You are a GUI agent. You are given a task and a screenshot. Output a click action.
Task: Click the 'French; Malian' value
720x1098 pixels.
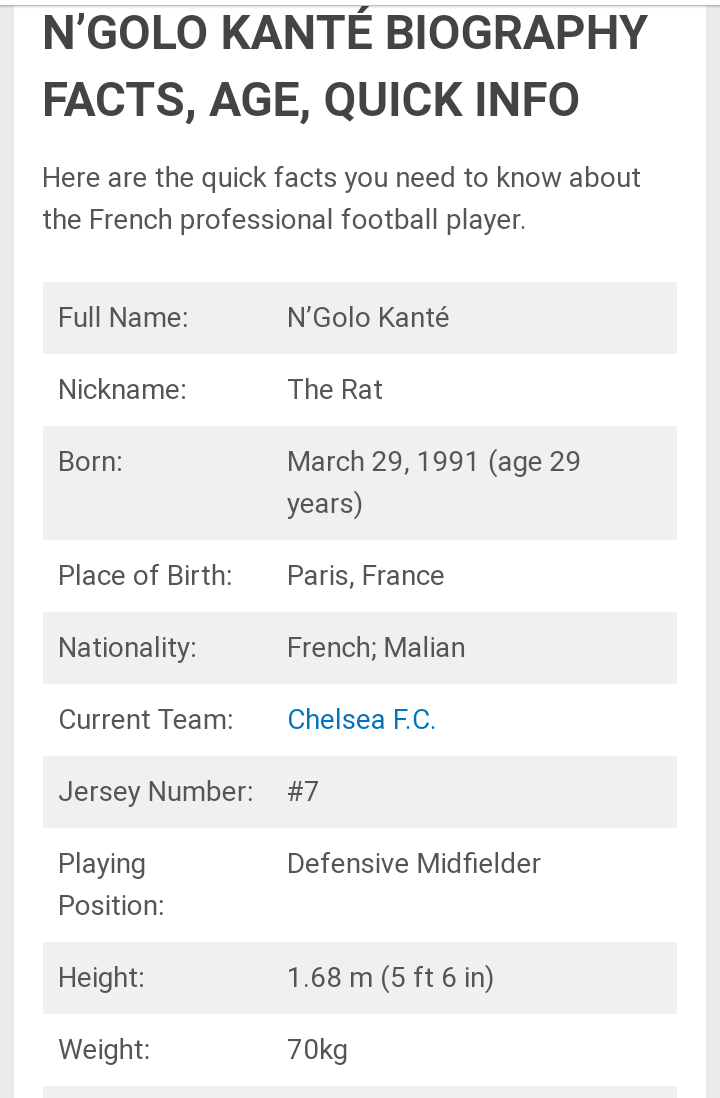(376, 648)
